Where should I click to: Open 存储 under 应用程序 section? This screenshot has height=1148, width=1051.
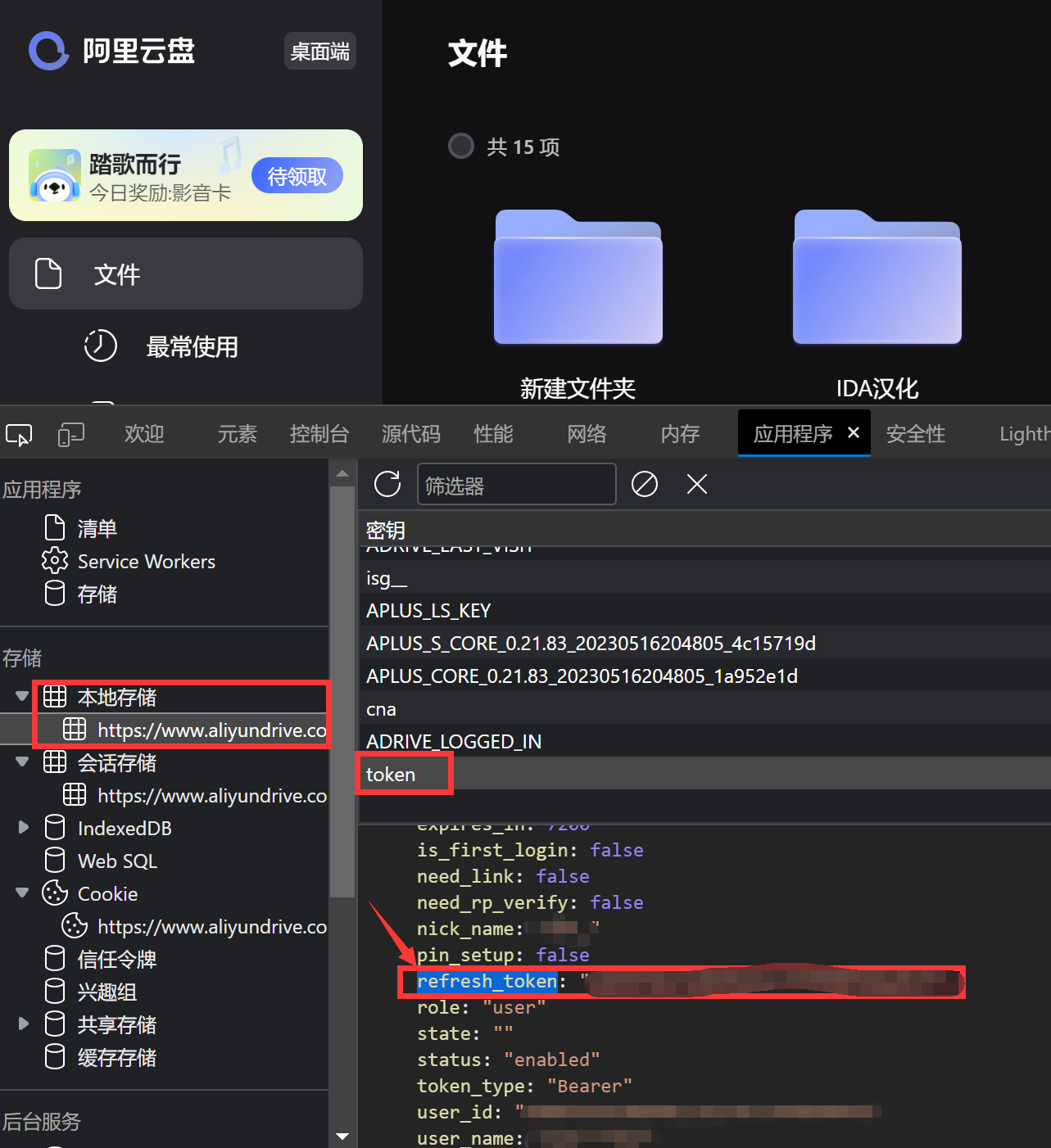(x=97, y=594)
